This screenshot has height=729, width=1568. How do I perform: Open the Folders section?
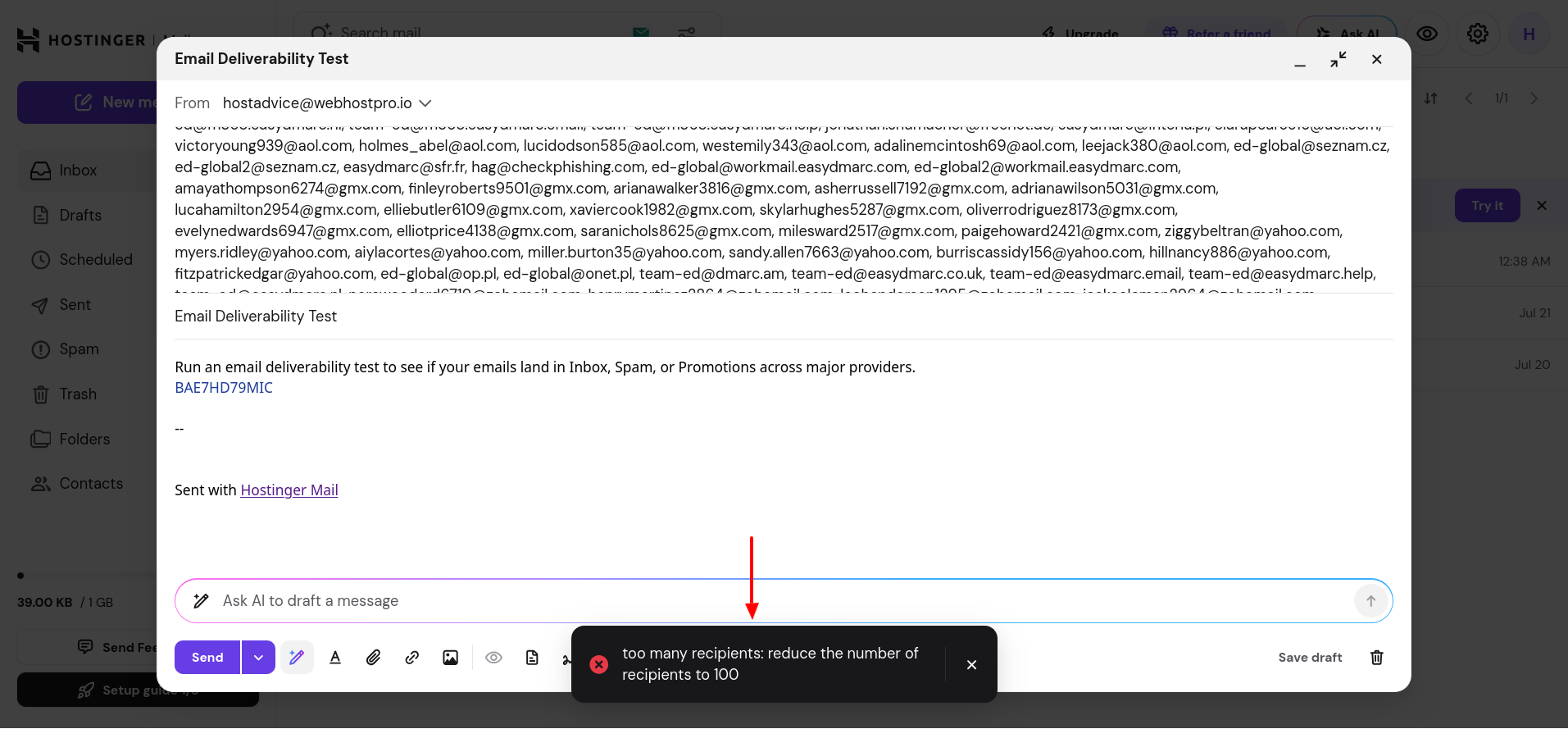point(84,440)
